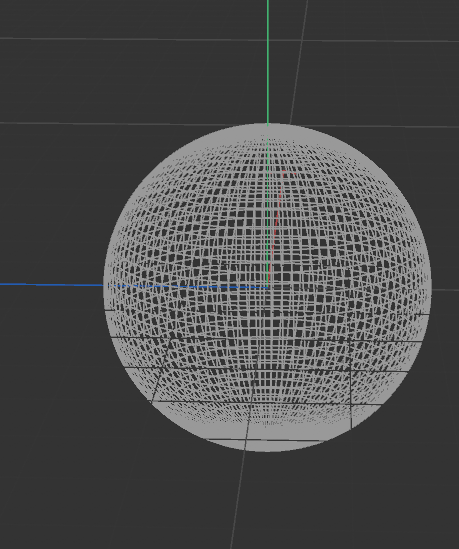Click the sphere's leftmost silhouette edge
The width and height of the screenshot is (459, 549).
point(104,287)
